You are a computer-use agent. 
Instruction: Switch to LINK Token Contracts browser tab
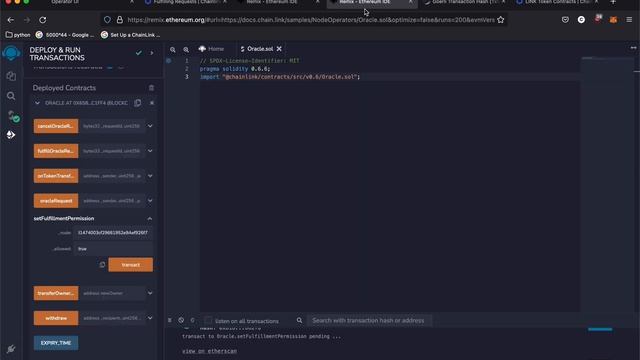coord(557,2)
